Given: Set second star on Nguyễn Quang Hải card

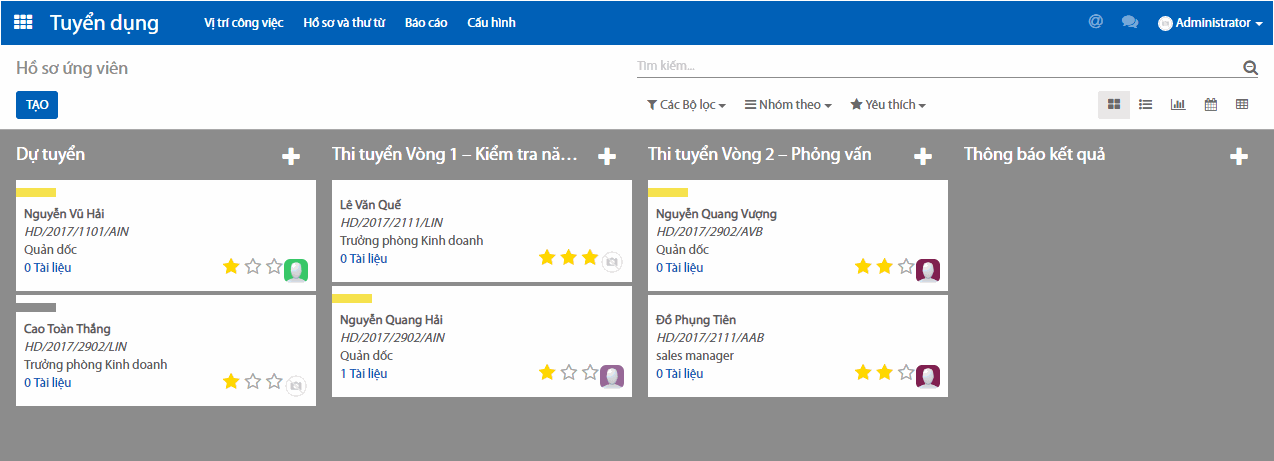Looking at the screenshot, I should pyautogui.click(x=569, y=372).
